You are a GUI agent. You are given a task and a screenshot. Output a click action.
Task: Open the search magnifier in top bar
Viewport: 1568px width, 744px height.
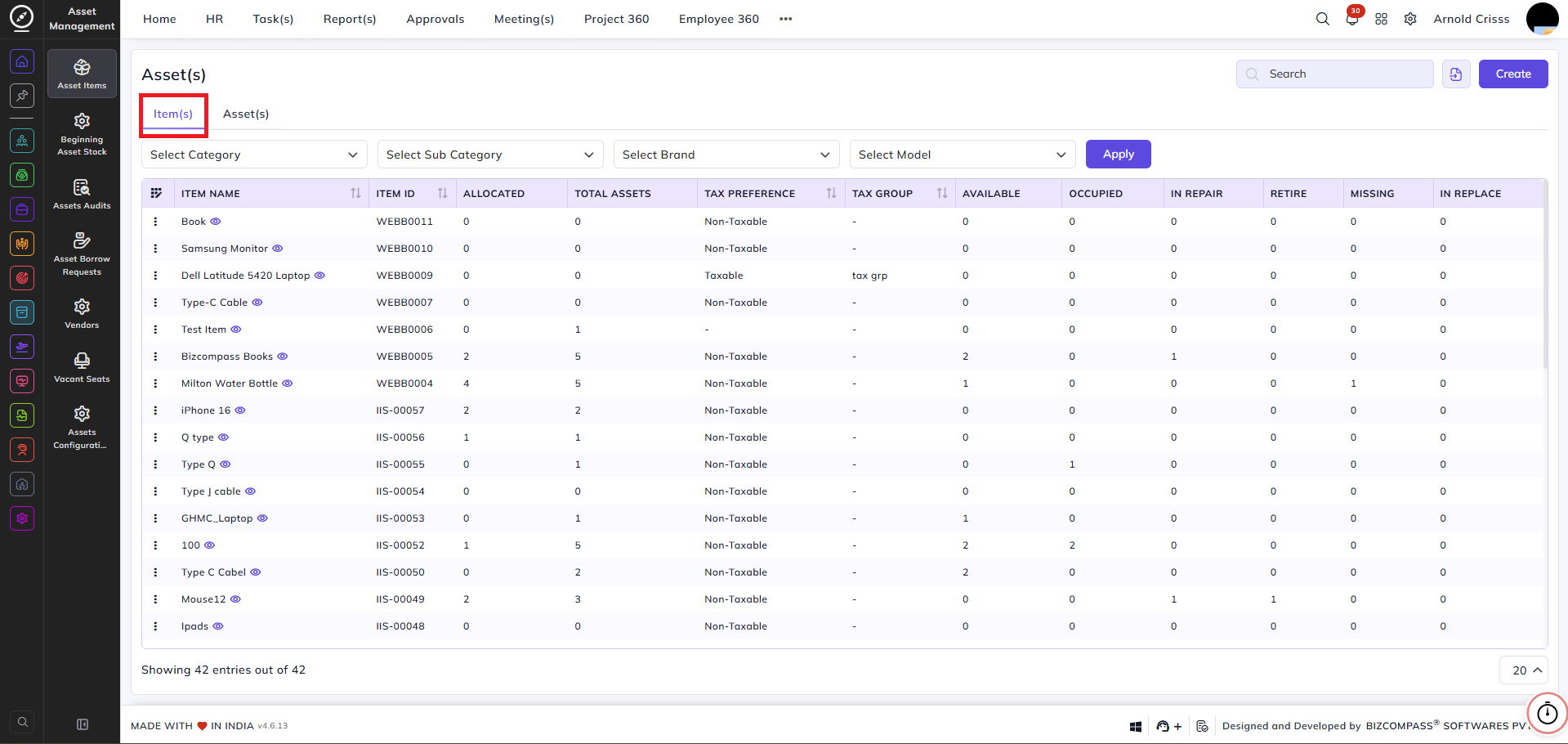pos(1322,19)
